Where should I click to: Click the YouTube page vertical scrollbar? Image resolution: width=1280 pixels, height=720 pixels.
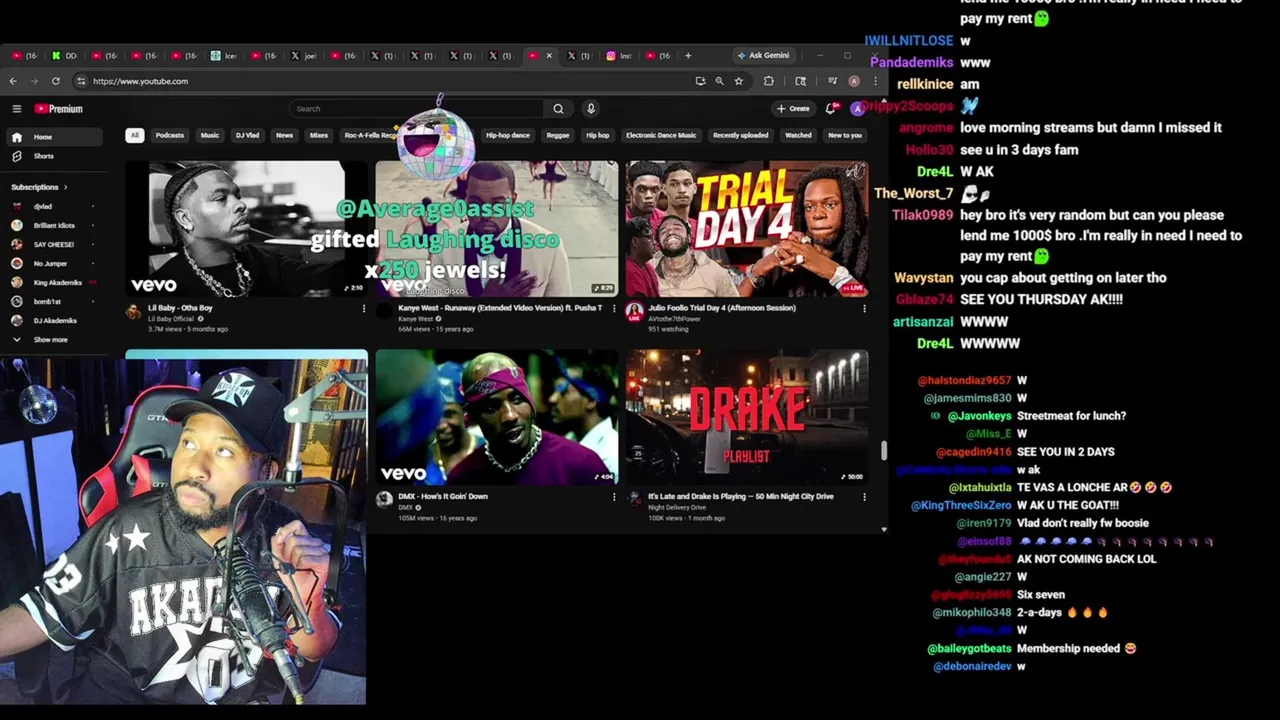[x=883, y=450]
